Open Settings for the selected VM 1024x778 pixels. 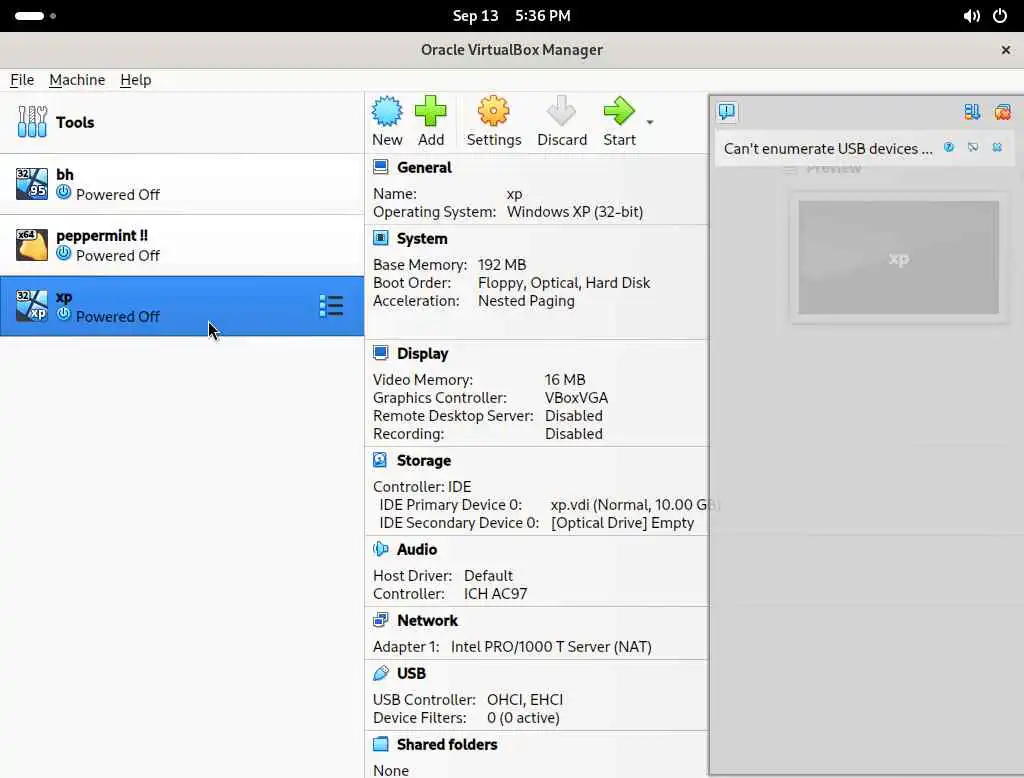point(494,122)
